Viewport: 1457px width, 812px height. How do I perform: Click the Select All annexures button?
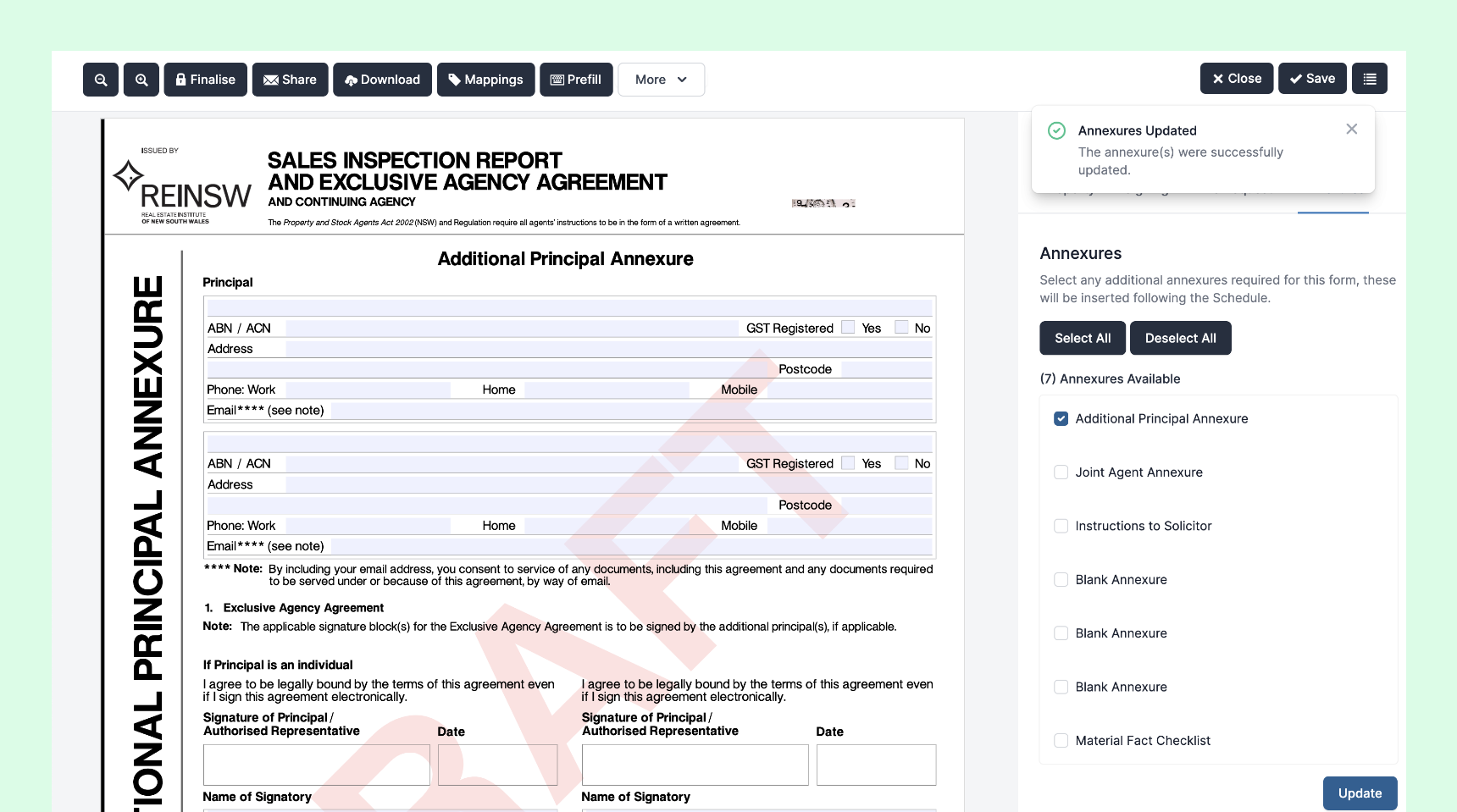[1082, 338]
